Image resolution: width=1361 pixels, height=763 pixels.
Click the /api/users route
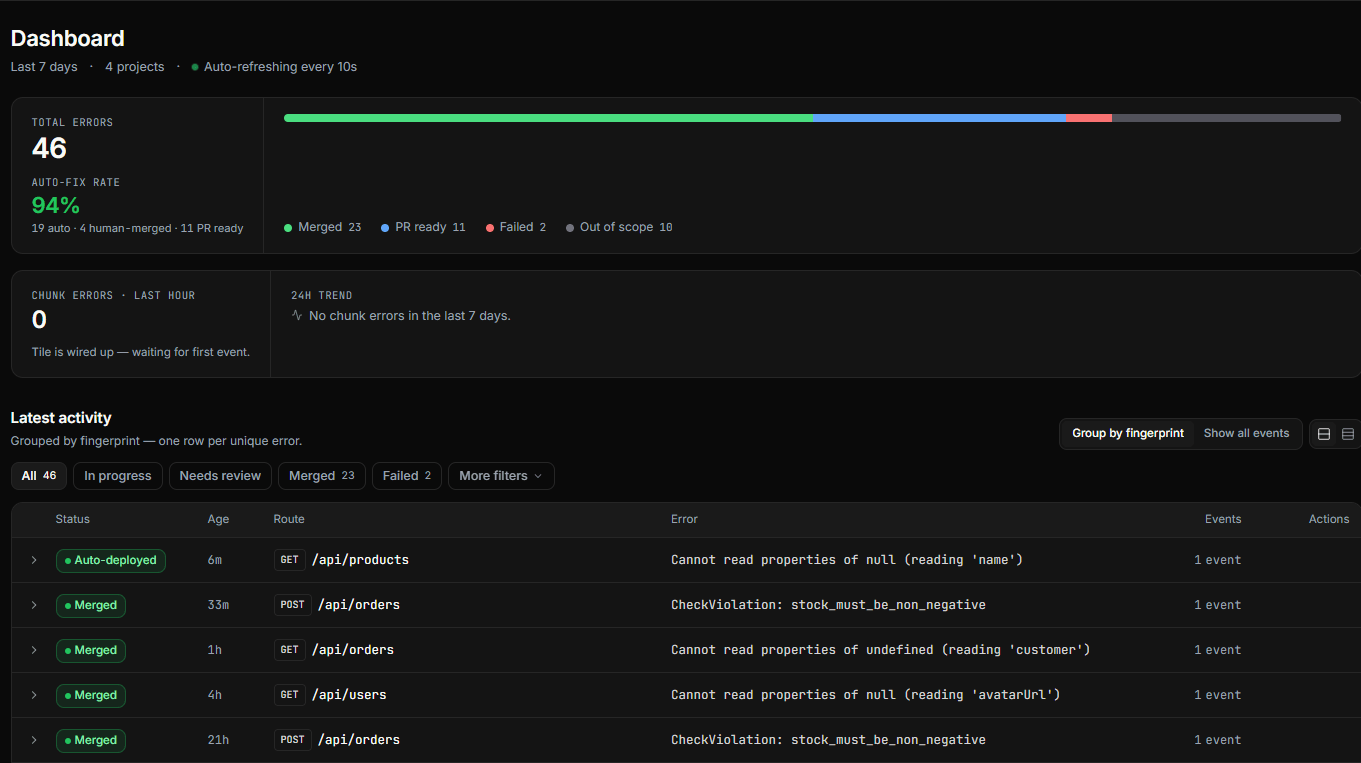click(349, 695)
